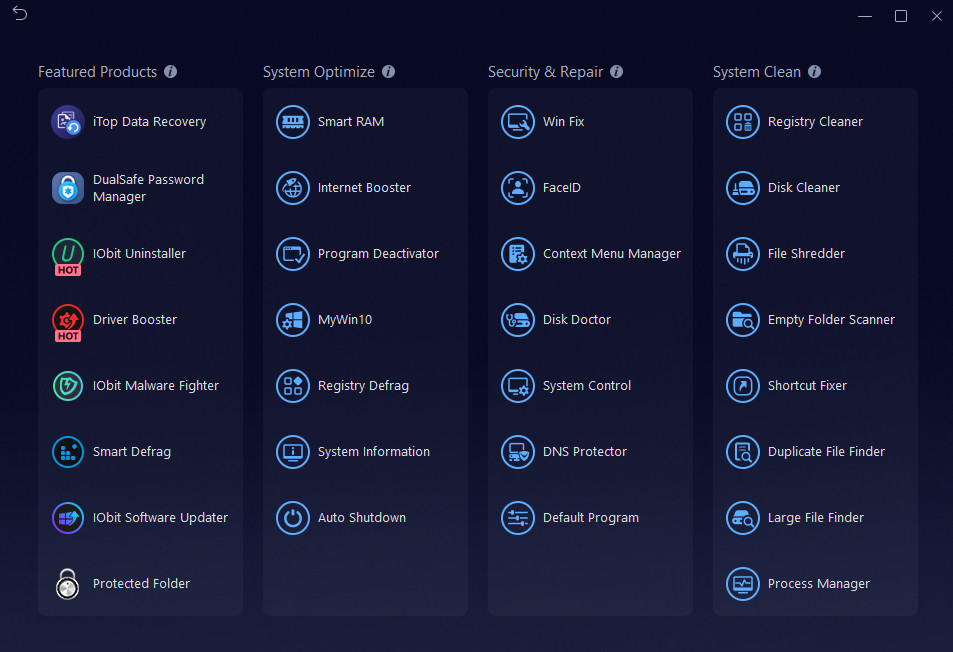The height and width of the screenshot is (652, 953).
Task: Open Disk Cleaner icon
Action: tap(743, 188)
